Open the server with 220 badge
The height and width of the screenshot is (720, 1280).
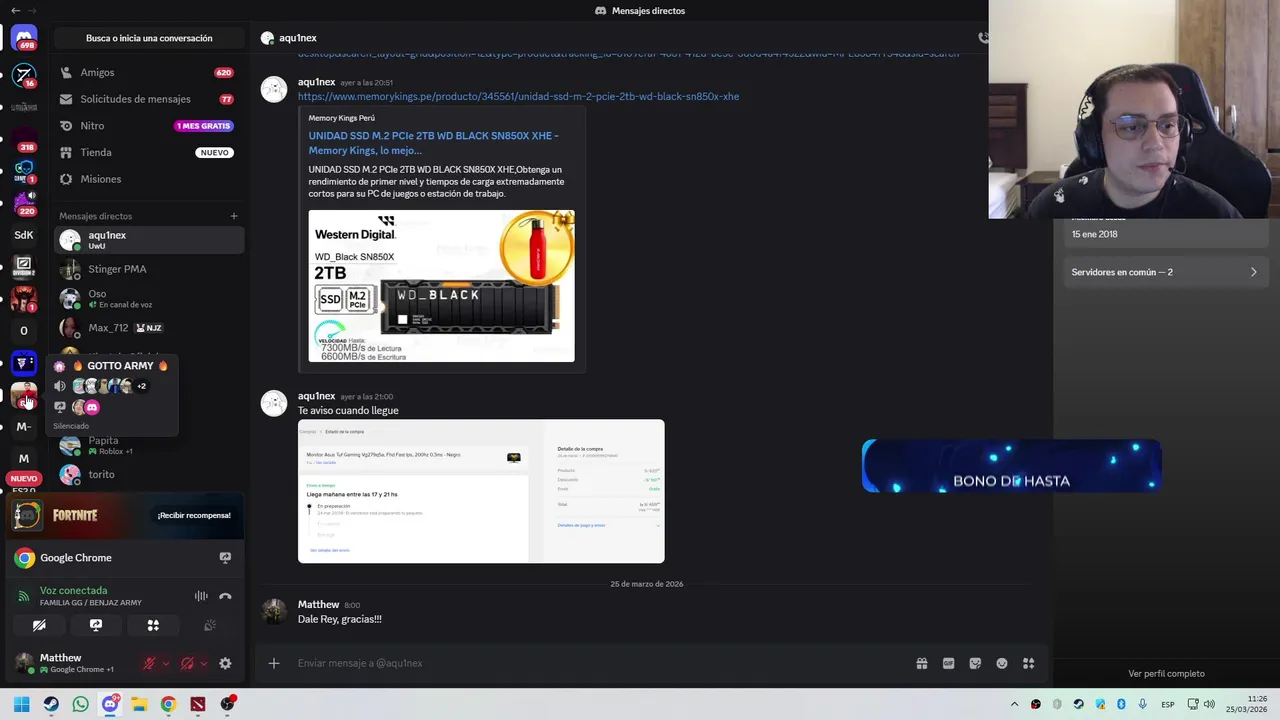(24, 201)
